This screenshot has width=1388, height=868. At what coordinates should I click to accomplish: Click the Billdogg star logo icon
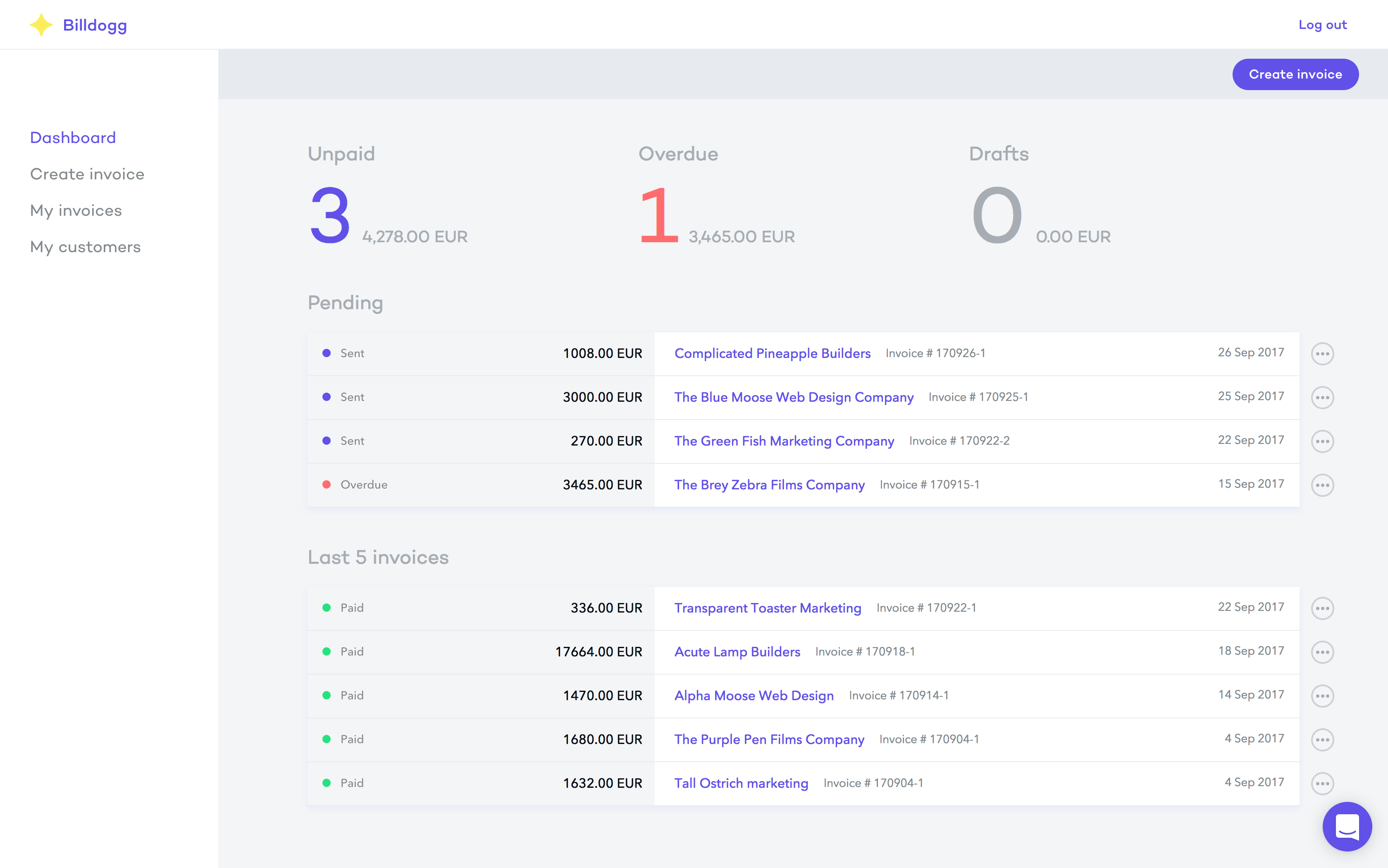coord(41,25)
